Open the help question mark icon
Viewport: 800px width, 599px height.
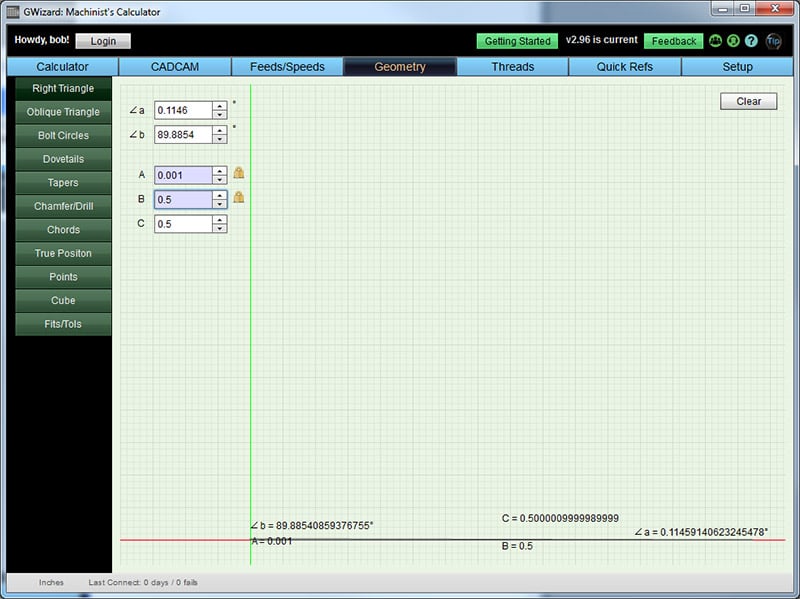[750, 41]
